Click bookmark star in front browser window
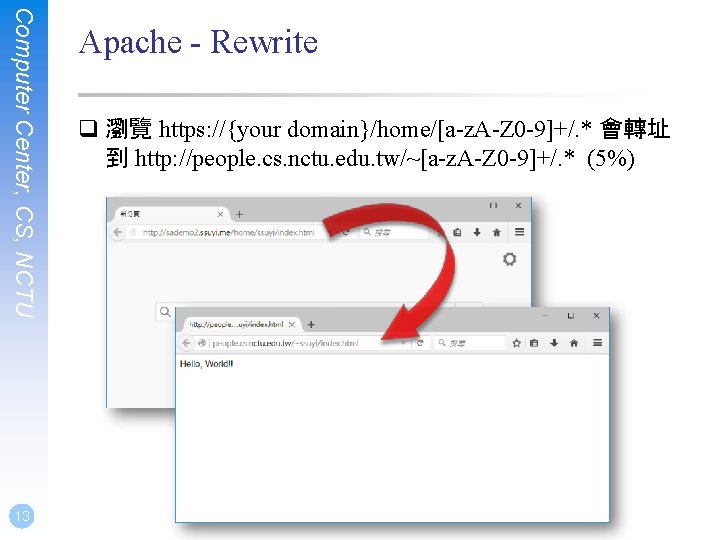 pos(517,343)
